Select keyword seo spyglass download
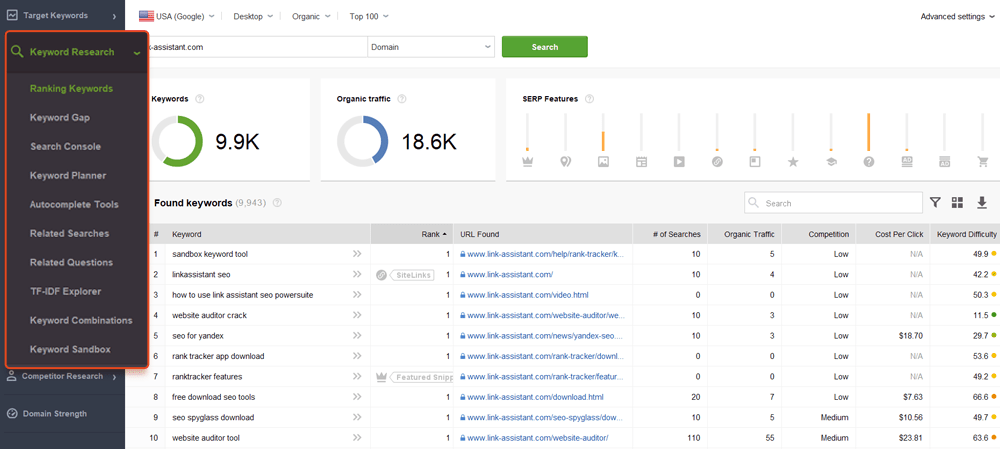1000x449 pixels. click(213, 417)
